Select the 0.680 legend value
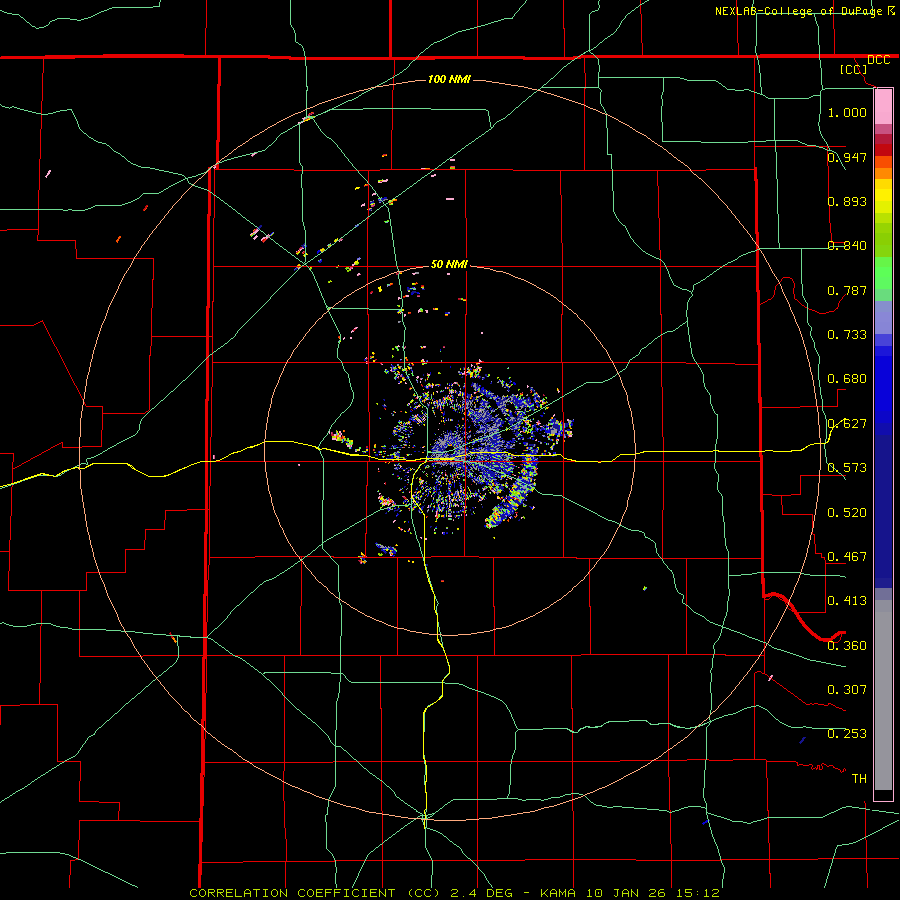900x900 pixels. pyautogui.click(x=847, y=378)
